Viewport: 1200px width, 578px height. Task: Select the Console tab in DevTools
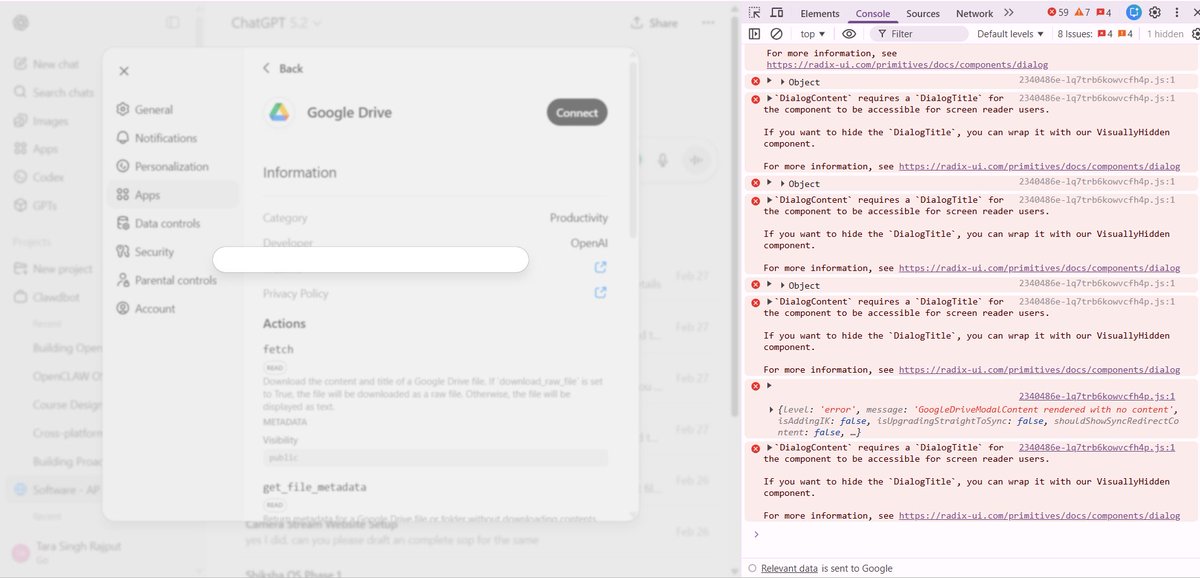(x=872, y=13)
